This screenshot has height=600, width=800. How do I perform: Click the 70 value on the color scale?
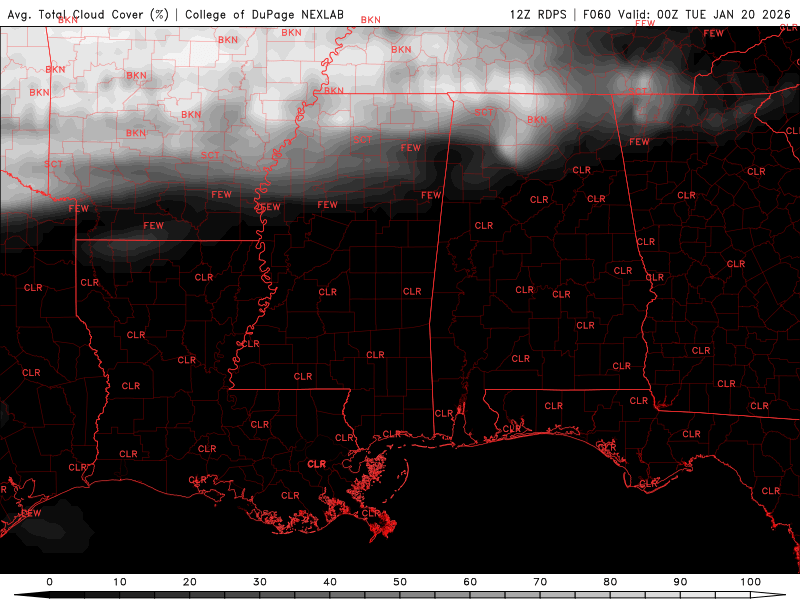[x=540, y=582]
